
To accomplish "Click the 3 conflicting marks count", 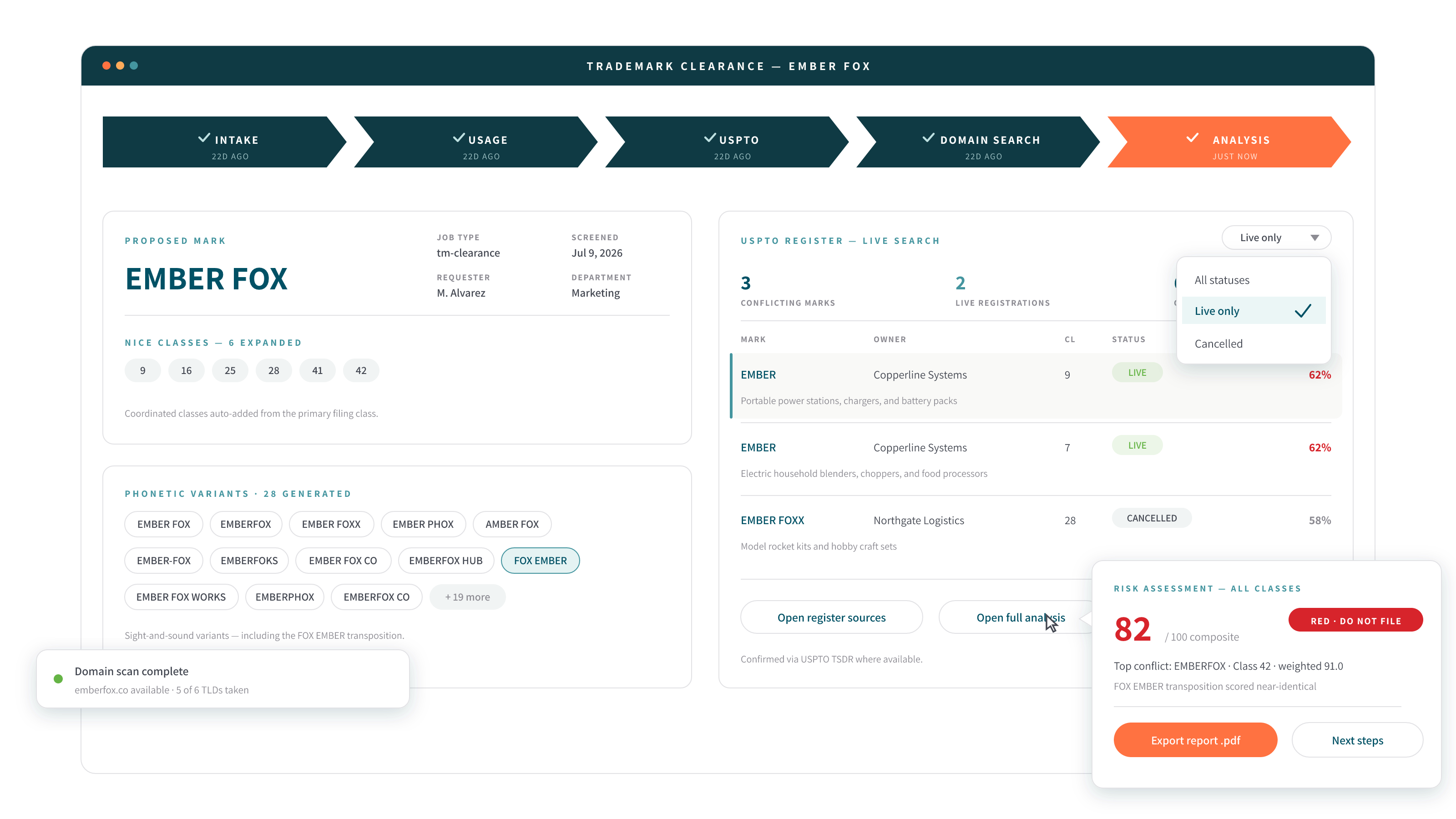I will [x=746, y=282].
